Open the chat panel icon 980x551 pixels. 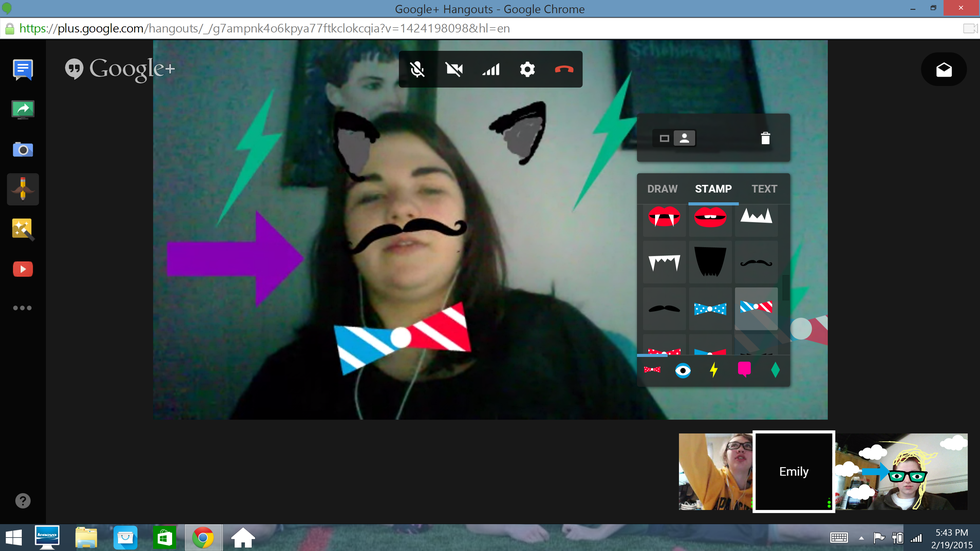[22, 70]
